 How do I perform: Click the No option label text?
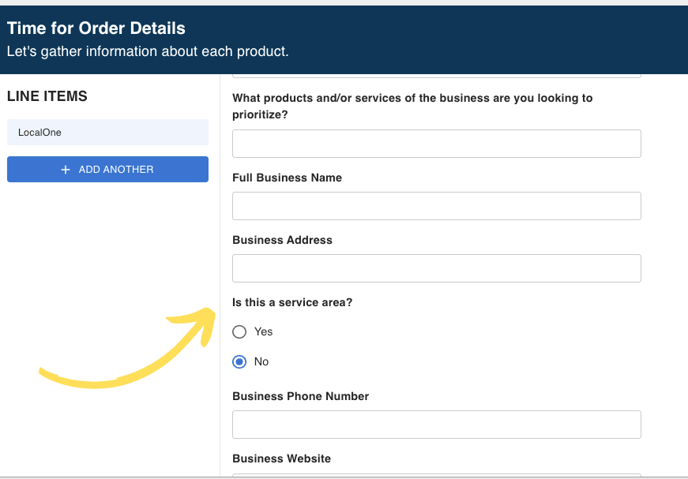click(261, 362)
